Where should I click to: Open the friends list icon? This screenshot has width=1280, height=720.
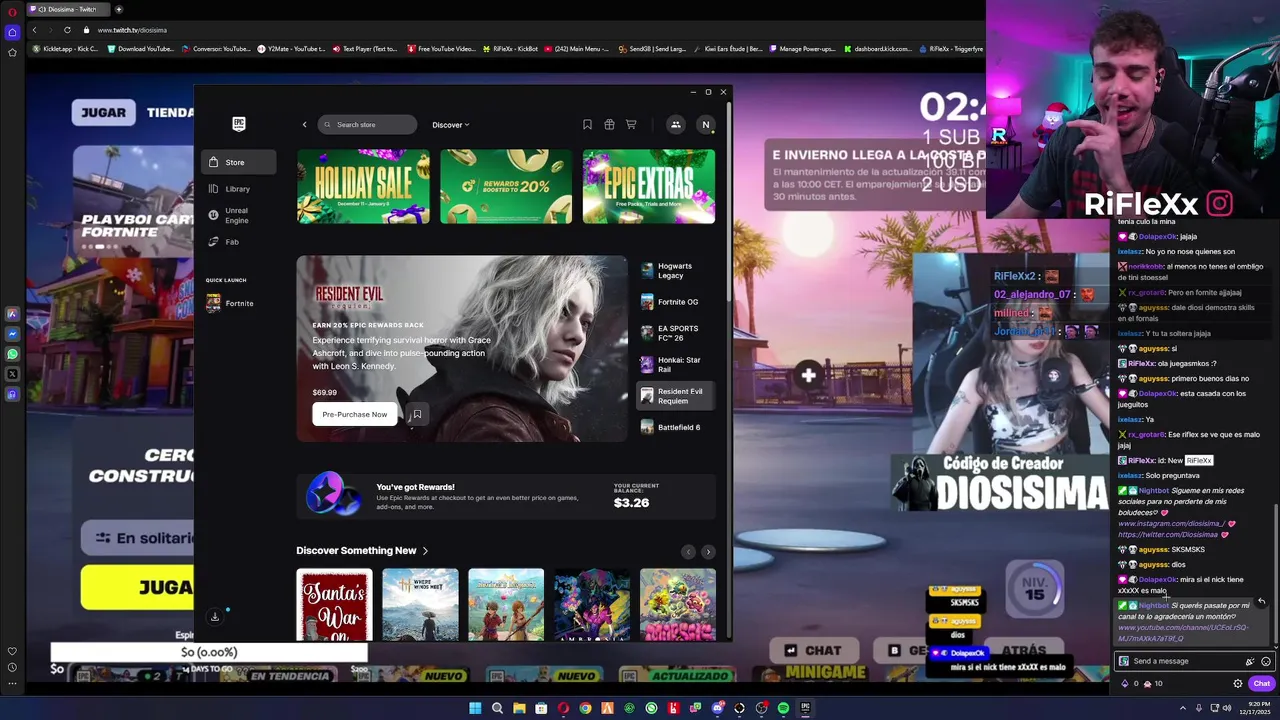point(676,125)
